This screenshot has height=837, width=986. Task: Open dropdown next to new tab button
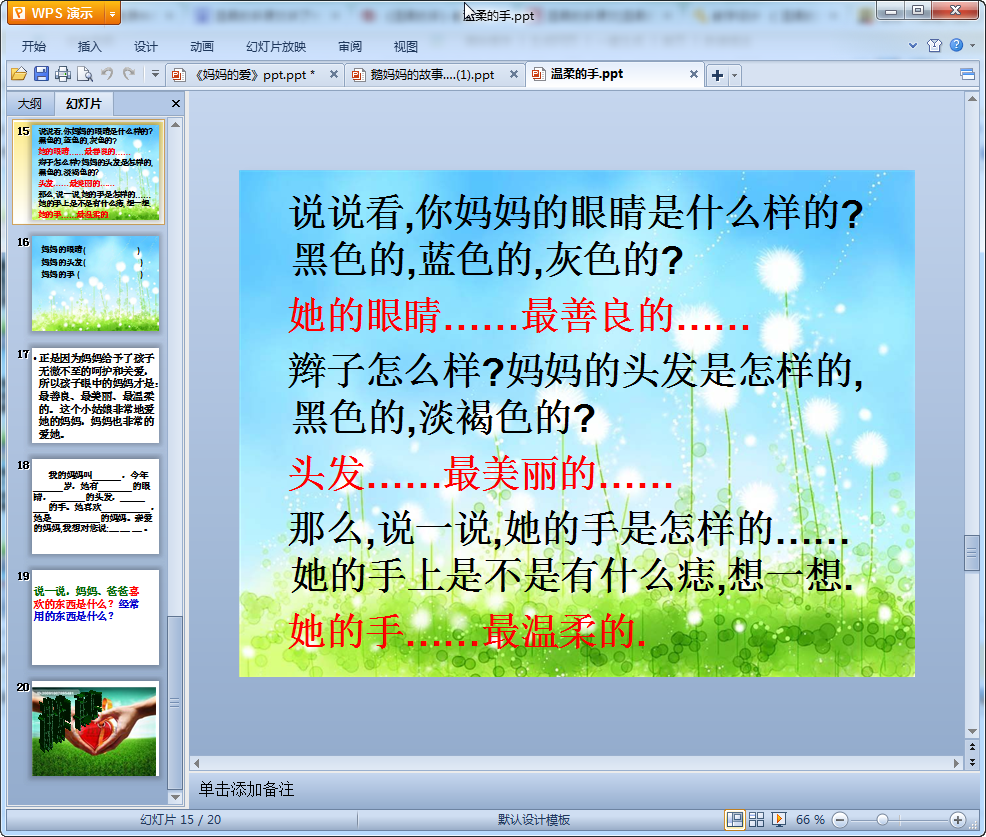(735, 75)
